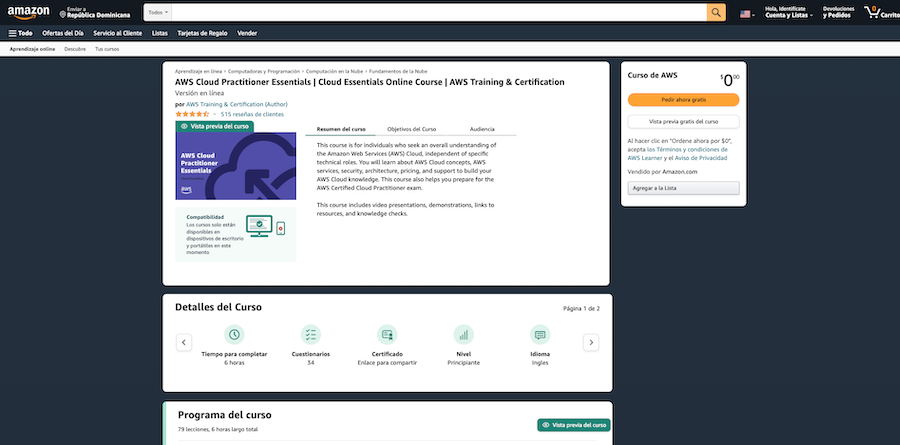Screen dimensions: 900x445
Task: Open the Todos search category dropdown
Action: (158, 13)
